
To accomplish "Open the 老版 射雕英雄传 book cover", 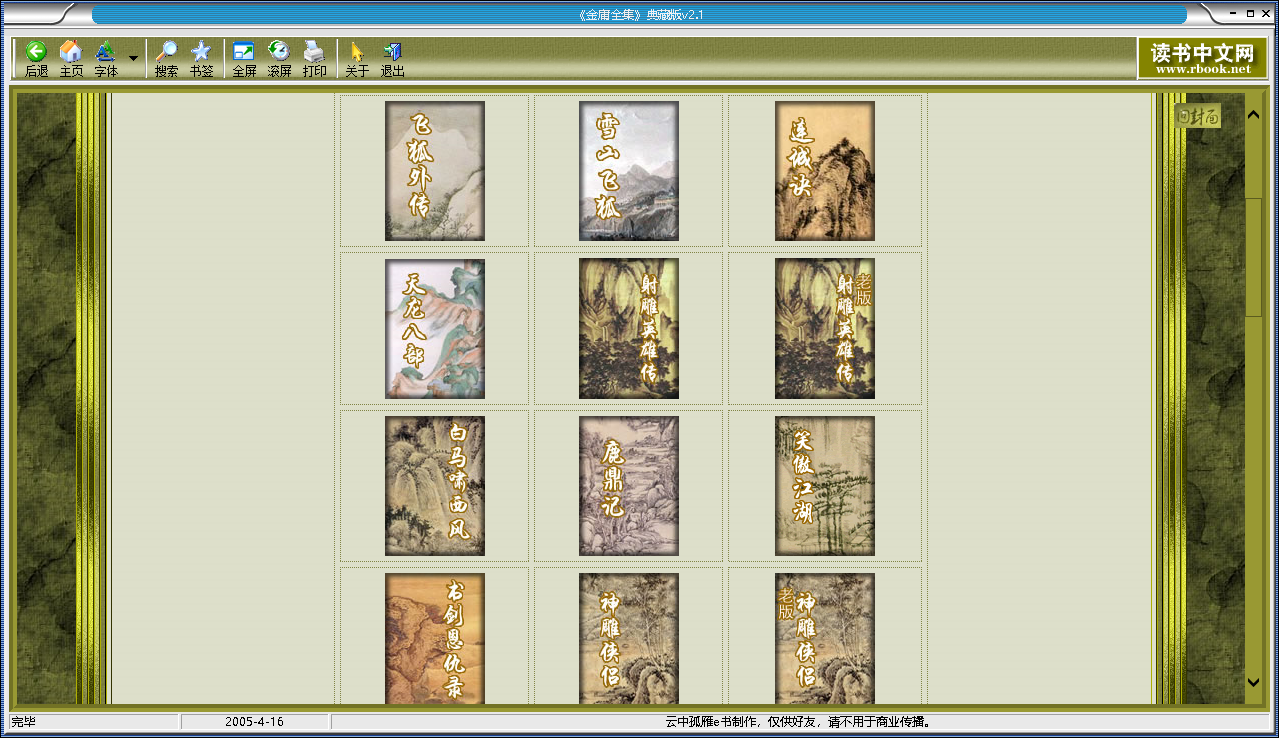I will (x=825, y=329).
